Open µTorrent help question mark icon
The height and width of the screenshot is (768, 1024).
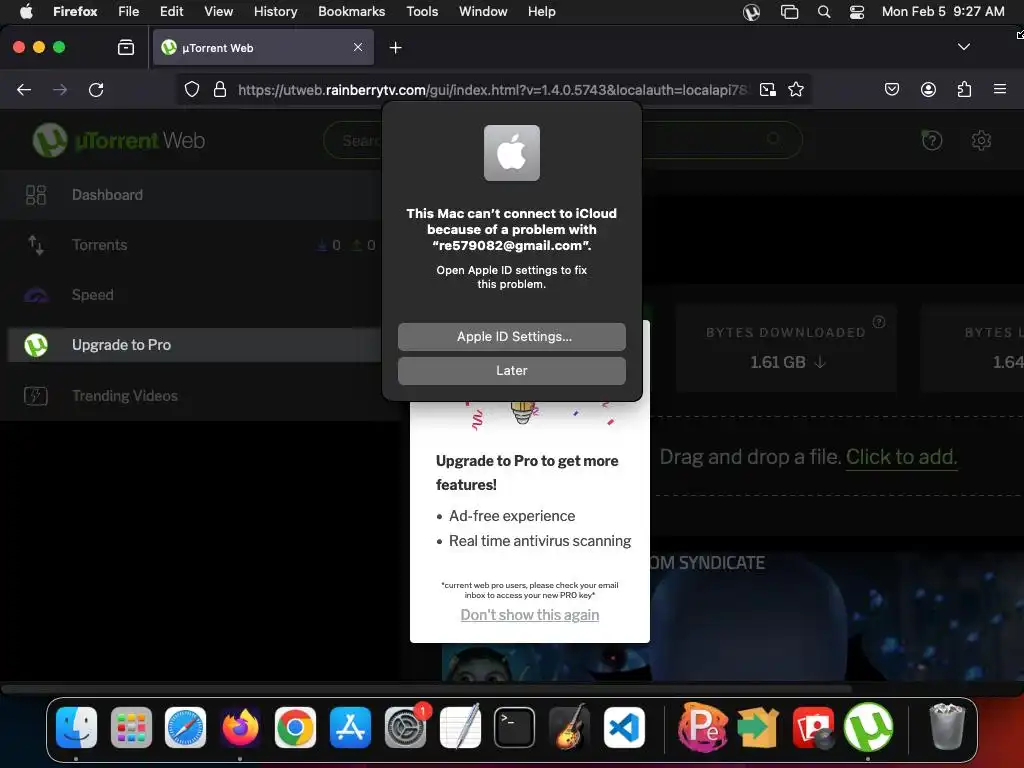coord(932,140)
